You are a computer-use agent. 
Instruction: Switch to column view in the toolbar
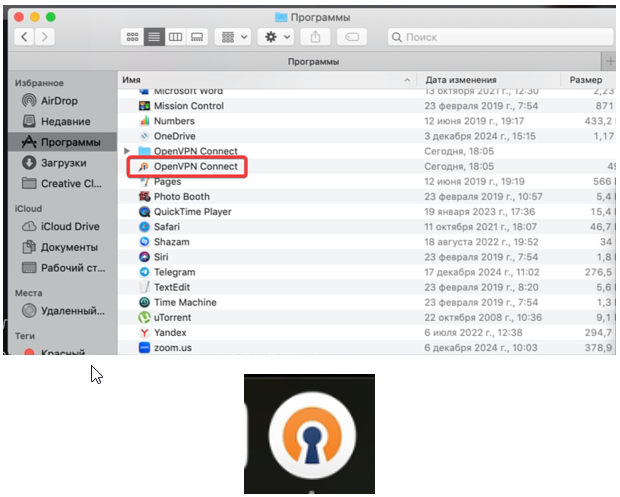point(176,37)
